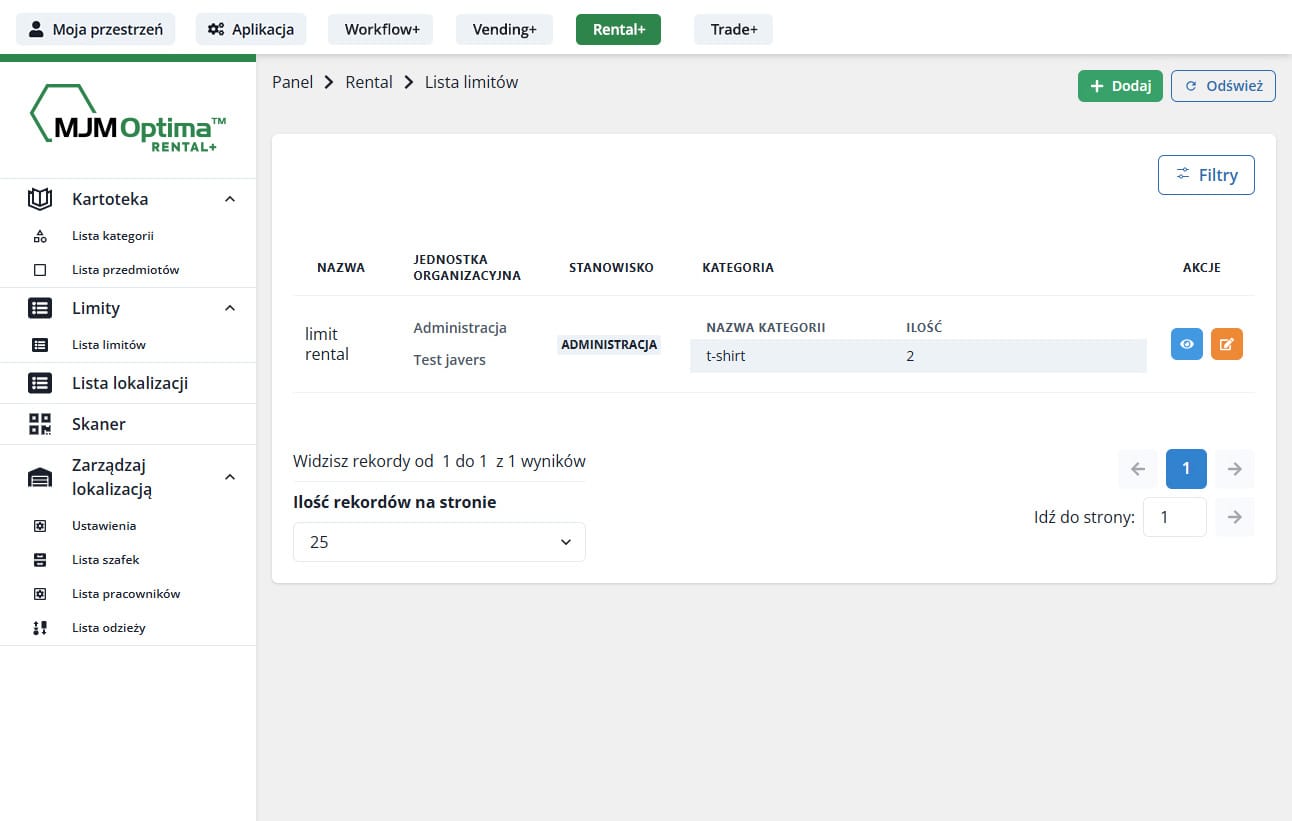This screenshot has height=821, width=1292.
Task: Open records per page dropdown
Action: pos(439,542)
